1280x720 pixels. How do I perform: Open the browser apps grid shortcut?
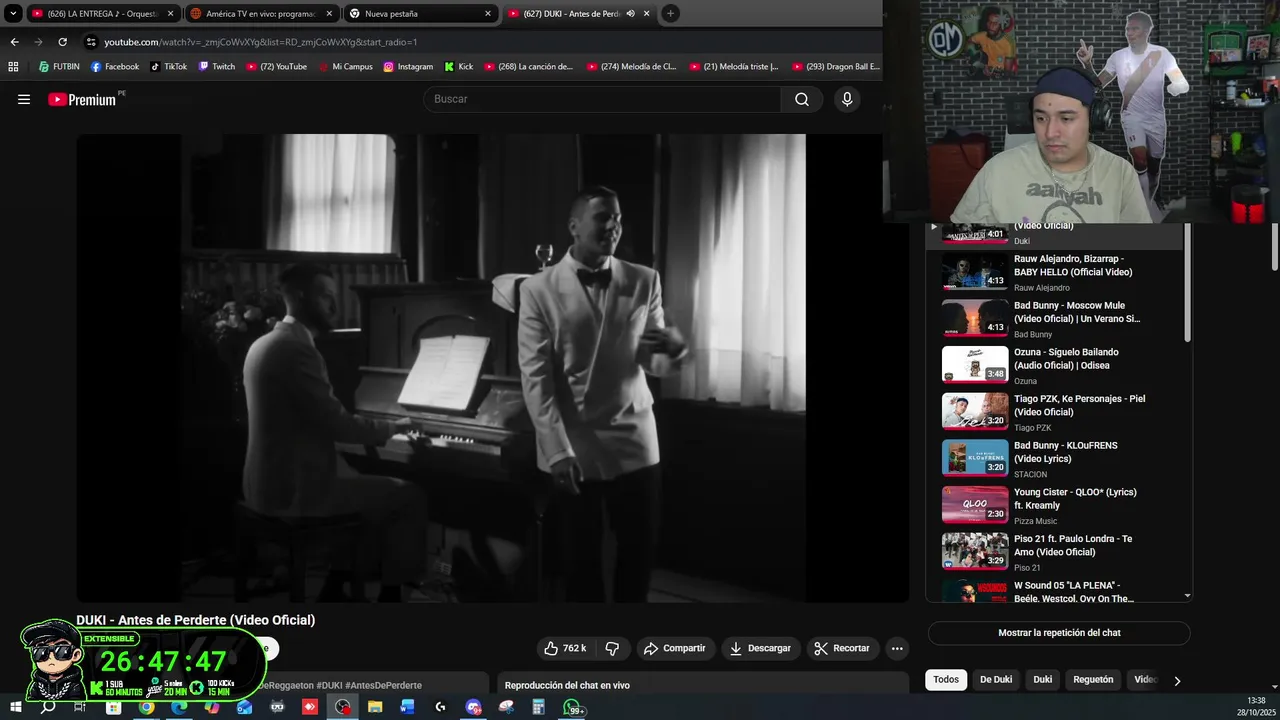tap(13, 67)
